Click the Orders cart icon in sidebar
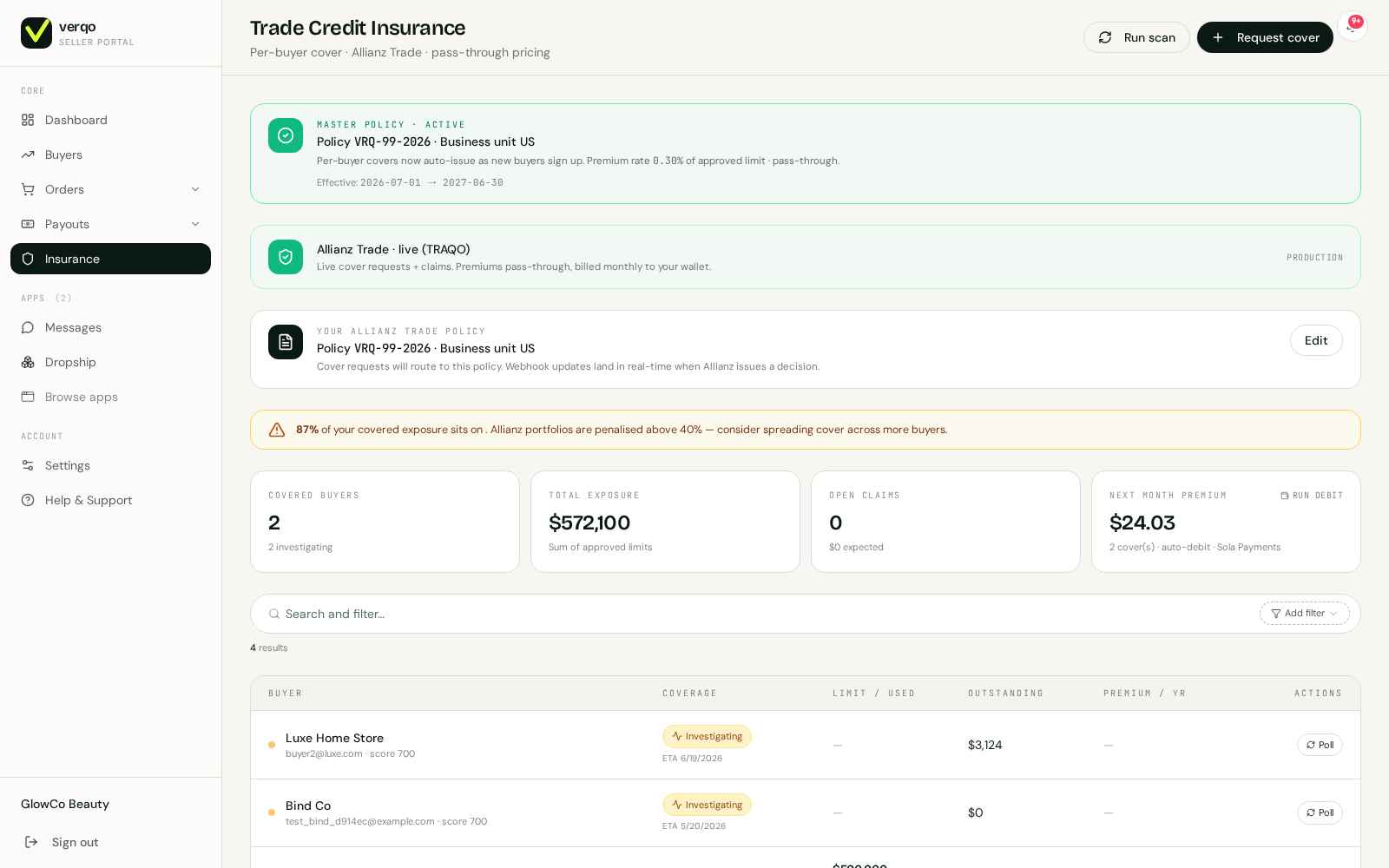1389x868 pixels. pos(28,189)
